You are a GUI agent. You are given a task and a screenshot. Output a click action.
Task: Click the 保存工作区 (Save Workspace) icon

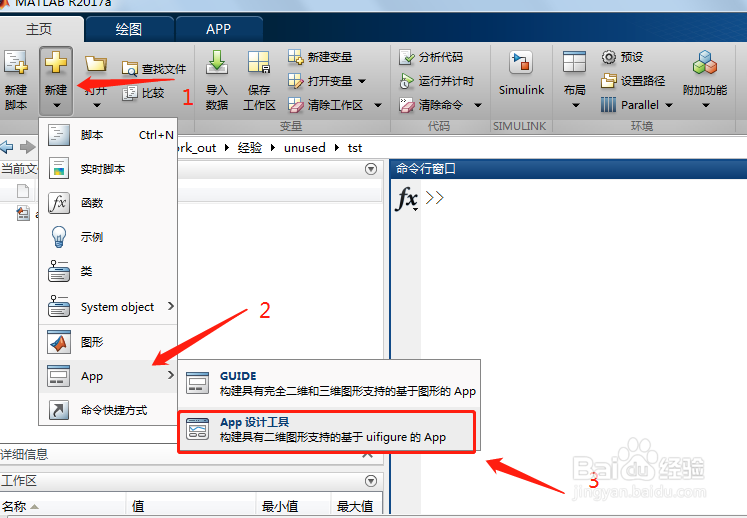tap(259, 63)
